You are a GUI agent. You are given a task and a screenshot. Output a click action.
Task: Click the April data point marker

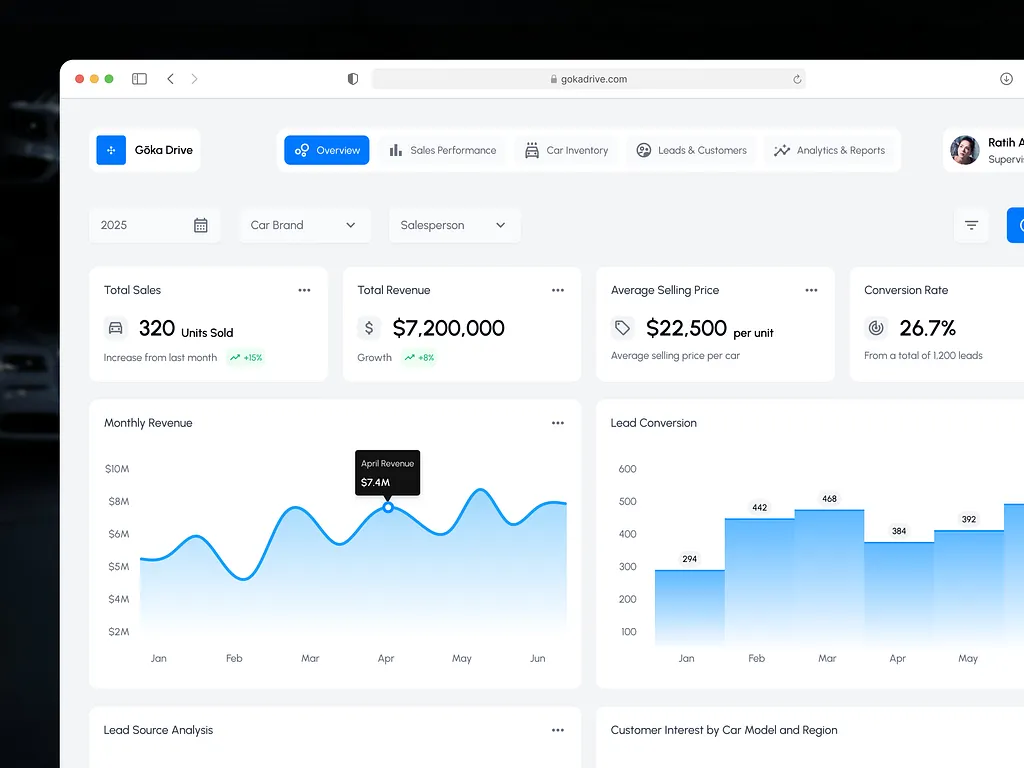pos(388,507)
